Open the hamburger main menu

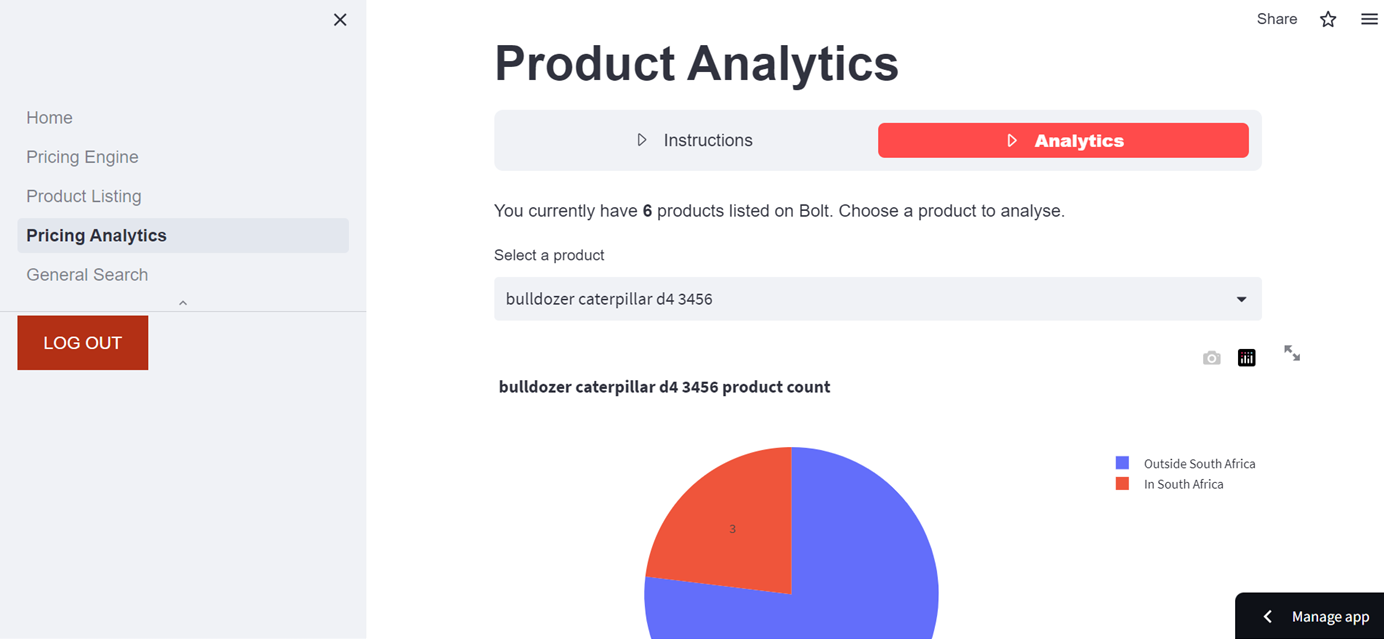[1369, 19]
